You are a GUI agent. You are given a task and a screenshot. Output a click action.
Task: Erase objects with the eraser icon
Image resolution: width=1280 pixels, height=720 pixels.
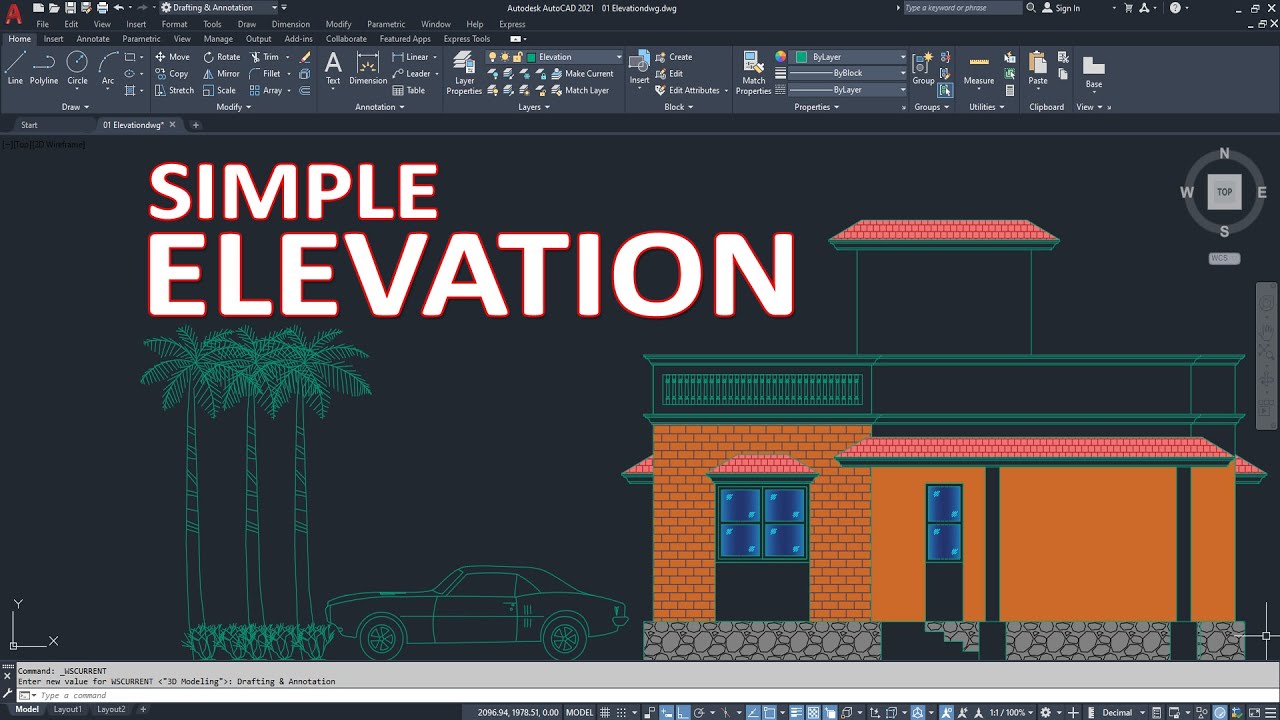click(x=305, y=57)
